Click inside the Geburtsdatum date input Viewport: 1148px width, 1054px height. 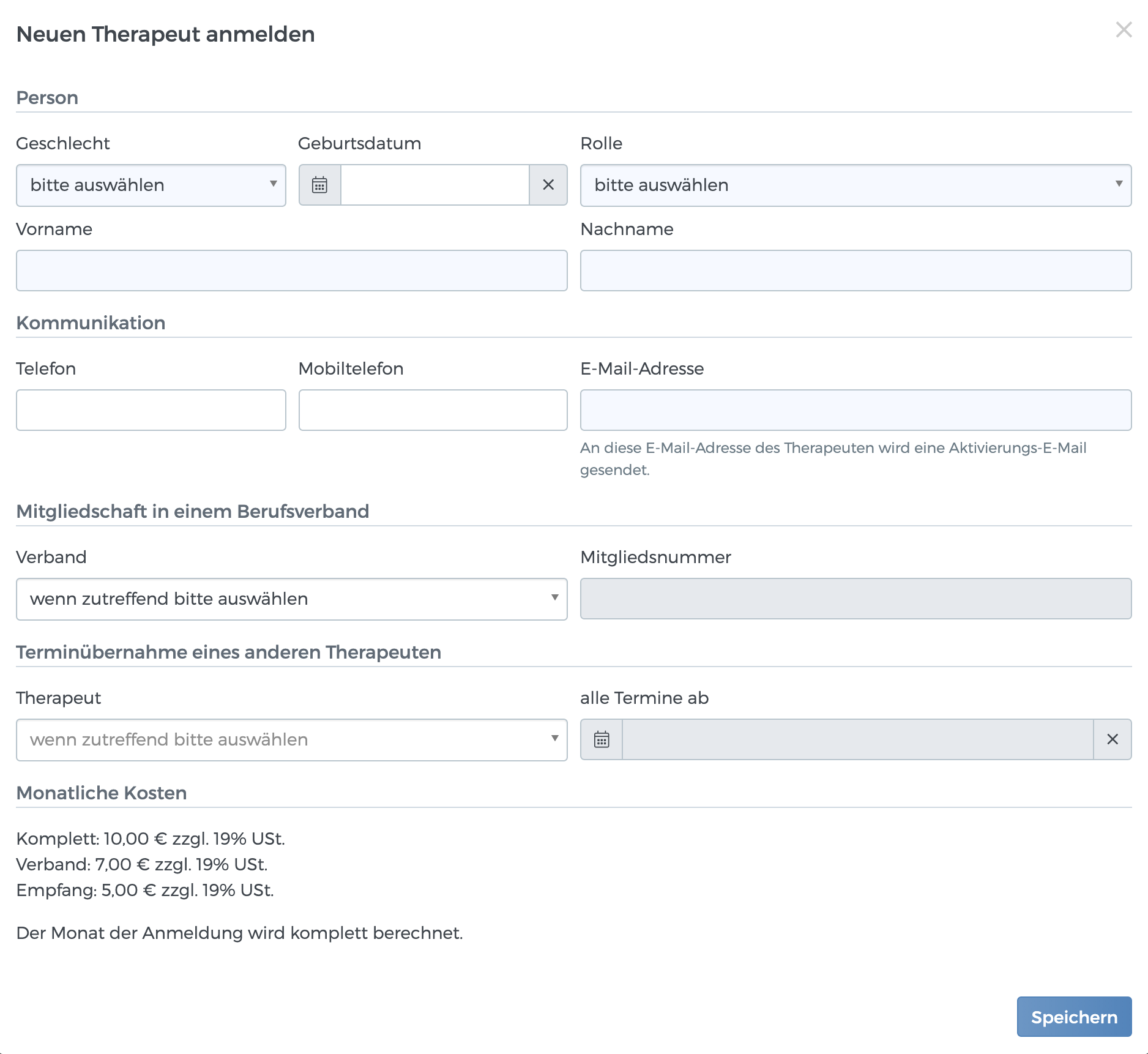click(434, 185)
